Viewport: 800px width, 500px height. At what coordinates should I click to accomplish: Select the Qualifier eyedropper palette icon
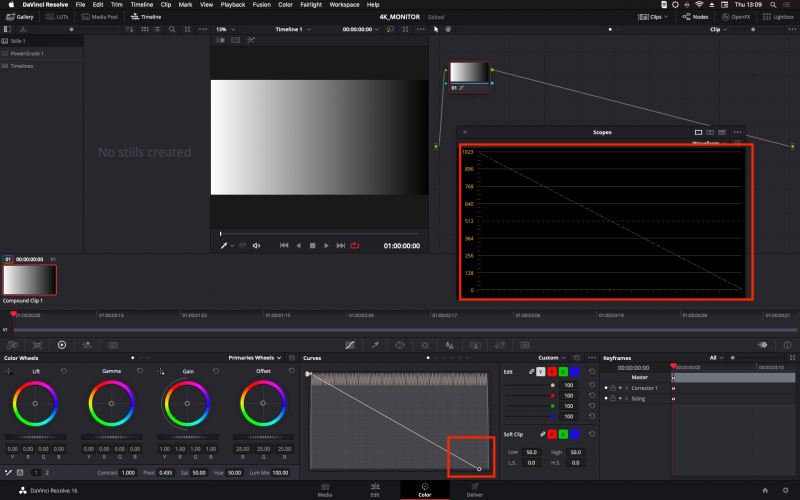coord(374,344)
